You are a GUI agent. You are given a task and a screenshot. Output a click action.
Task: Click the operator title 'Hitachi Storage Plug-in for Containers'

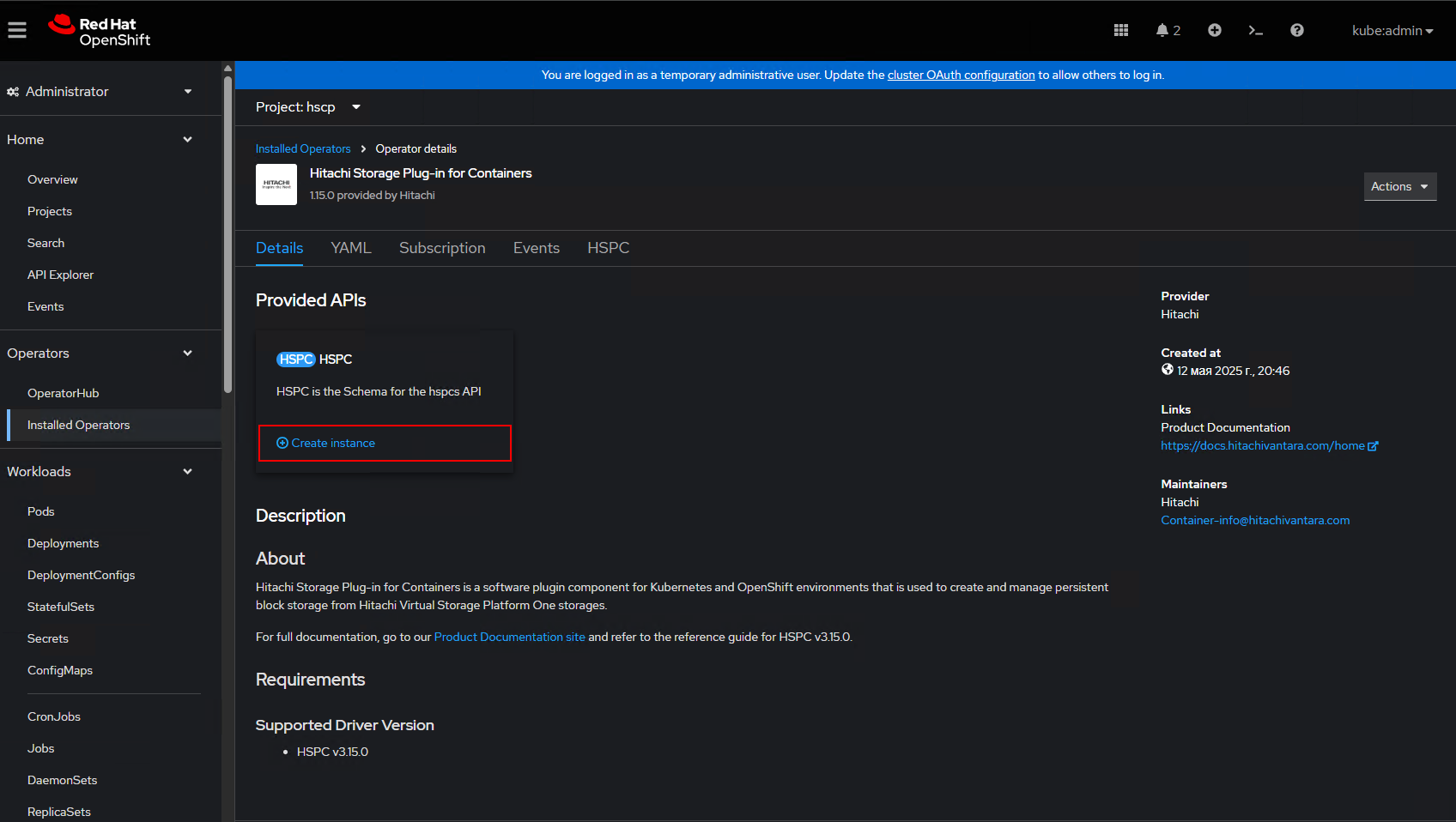point(421,173)
